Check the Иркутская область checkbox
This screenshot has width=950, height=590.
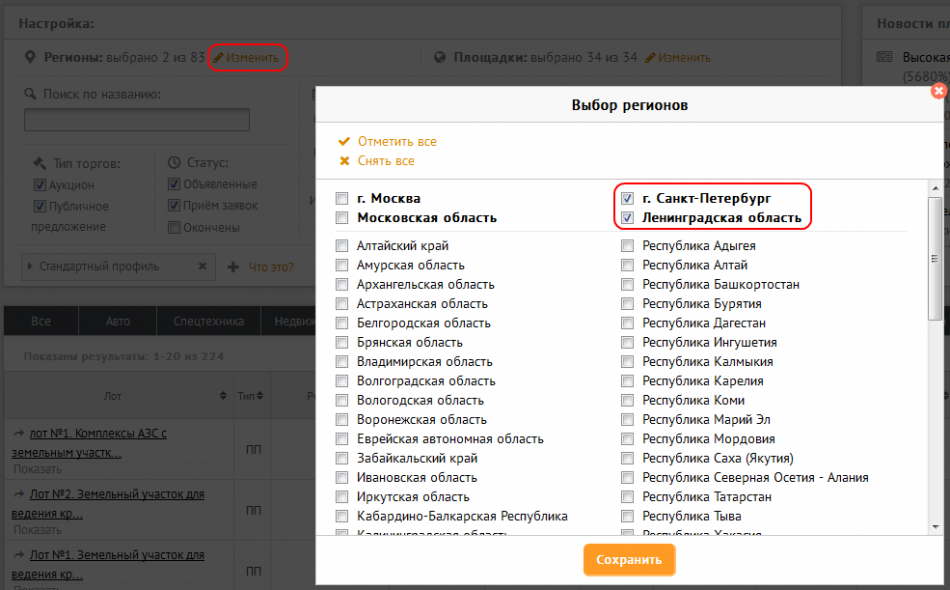pyautogui.click(x=342, y=497)
